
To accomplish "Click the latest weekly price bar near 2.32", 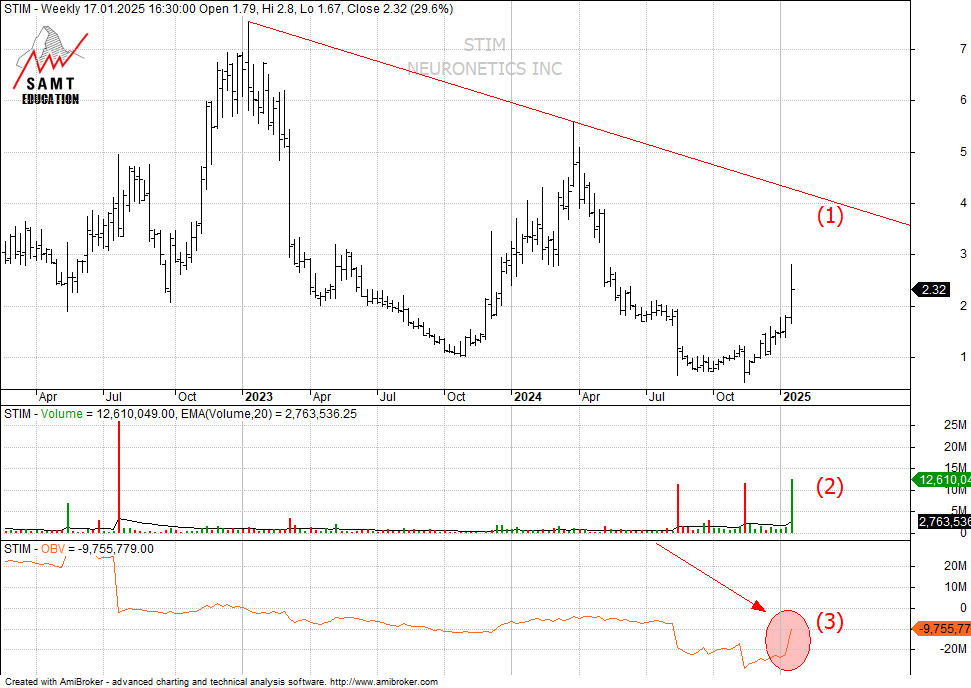I will tap(792, 294).
